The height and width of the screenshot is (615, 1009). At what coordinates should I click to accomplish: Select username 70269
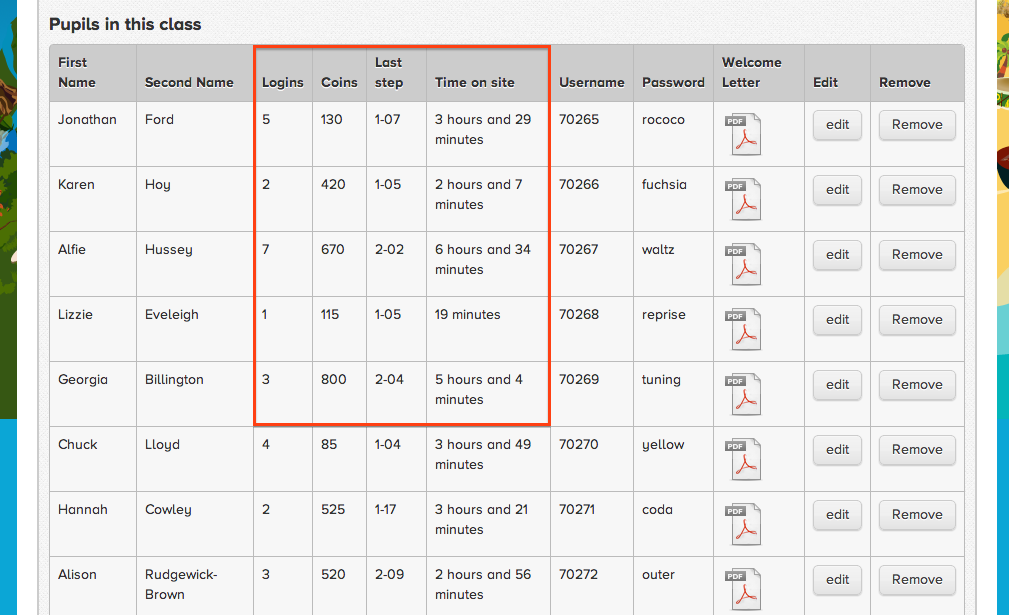(579, 380)
